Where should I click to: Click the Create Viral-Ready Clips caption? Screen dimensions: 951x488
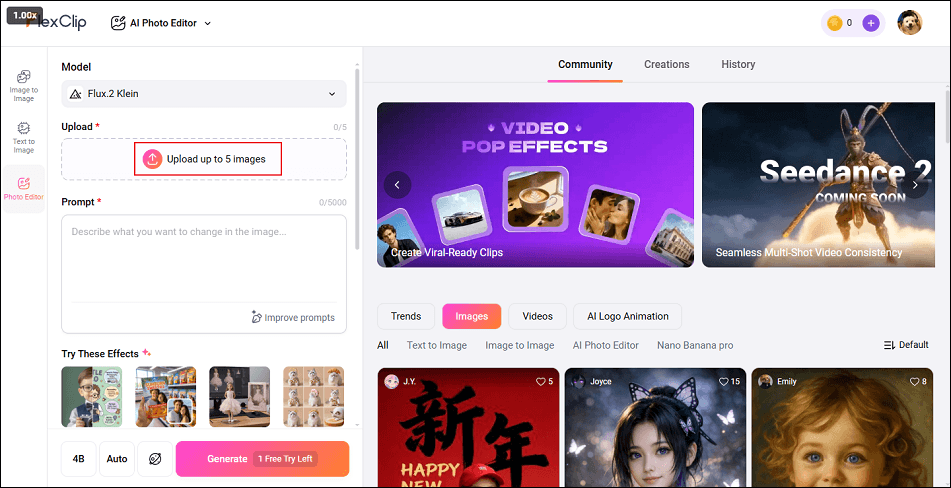(447, 252)
